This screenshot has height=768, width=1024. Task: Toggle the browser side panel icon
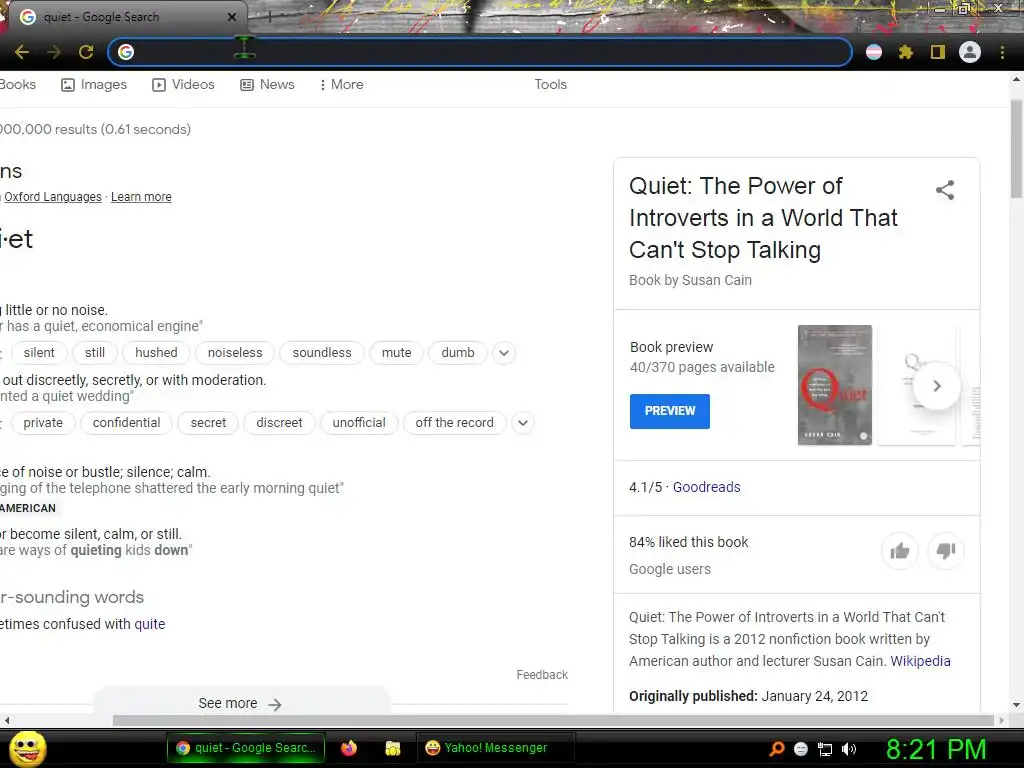point(938,52)
